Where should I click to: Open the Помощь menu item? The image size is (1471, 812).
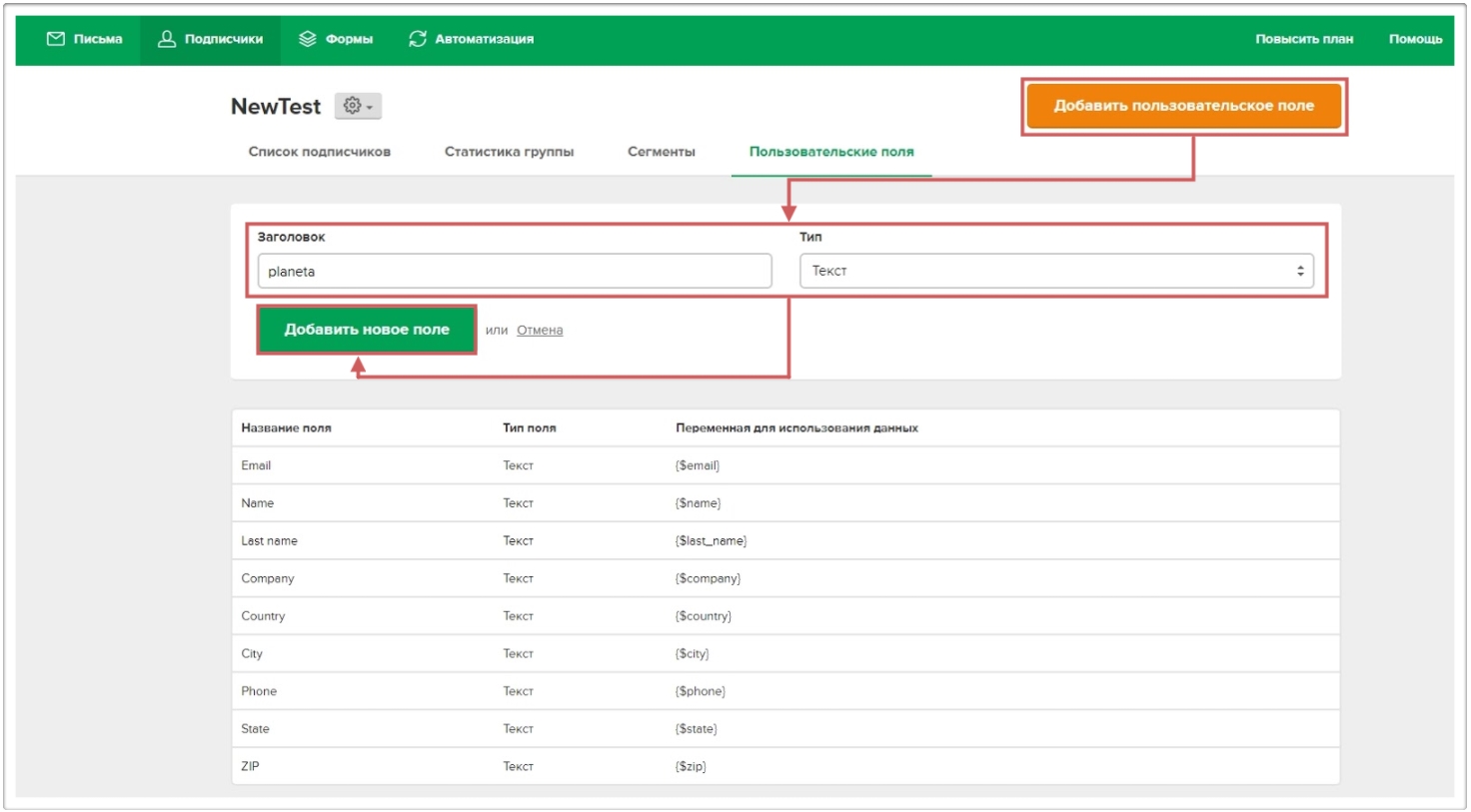1415,39
